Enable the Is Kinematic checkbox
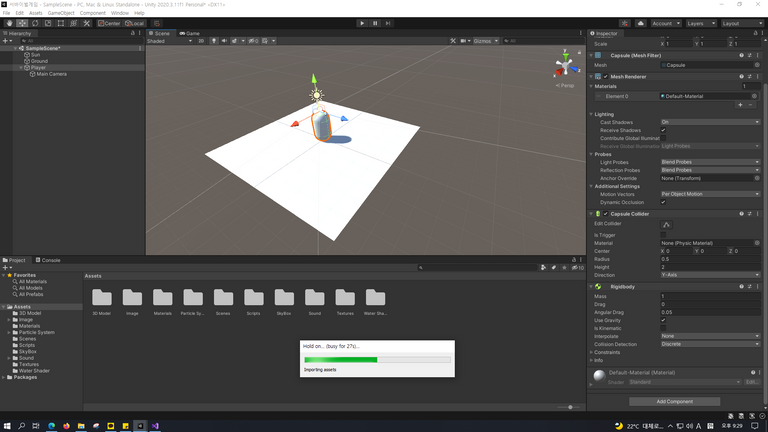This screenshot has width=768, height=432. (x=663, y=328)
